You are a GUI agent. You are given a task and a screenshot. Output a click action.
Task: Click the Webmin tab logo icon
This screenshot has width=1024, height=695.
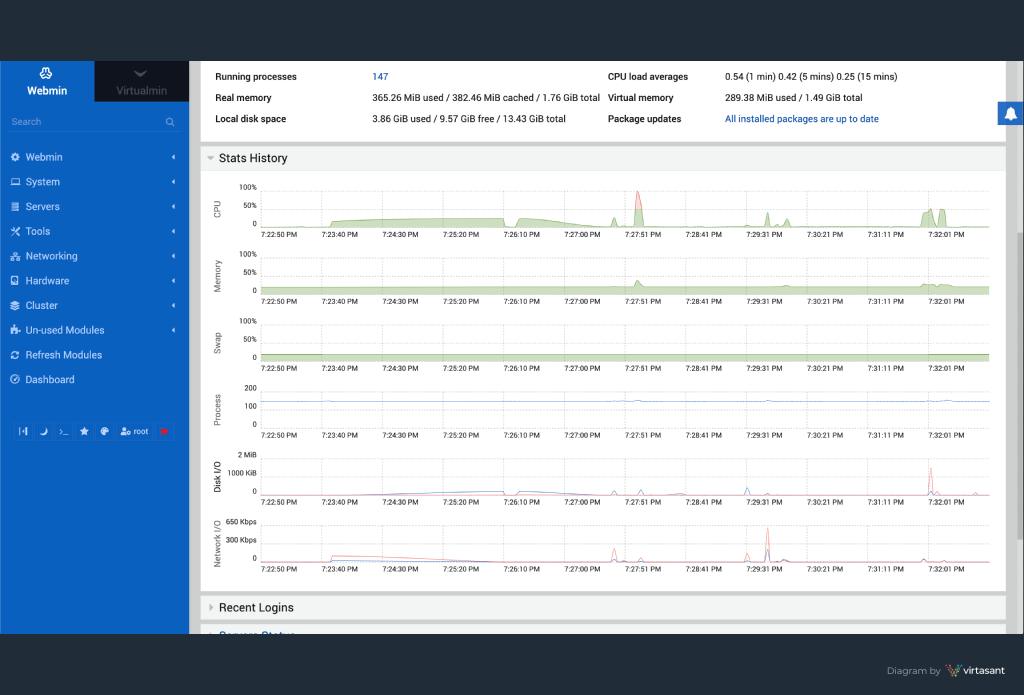pos(46,73)
